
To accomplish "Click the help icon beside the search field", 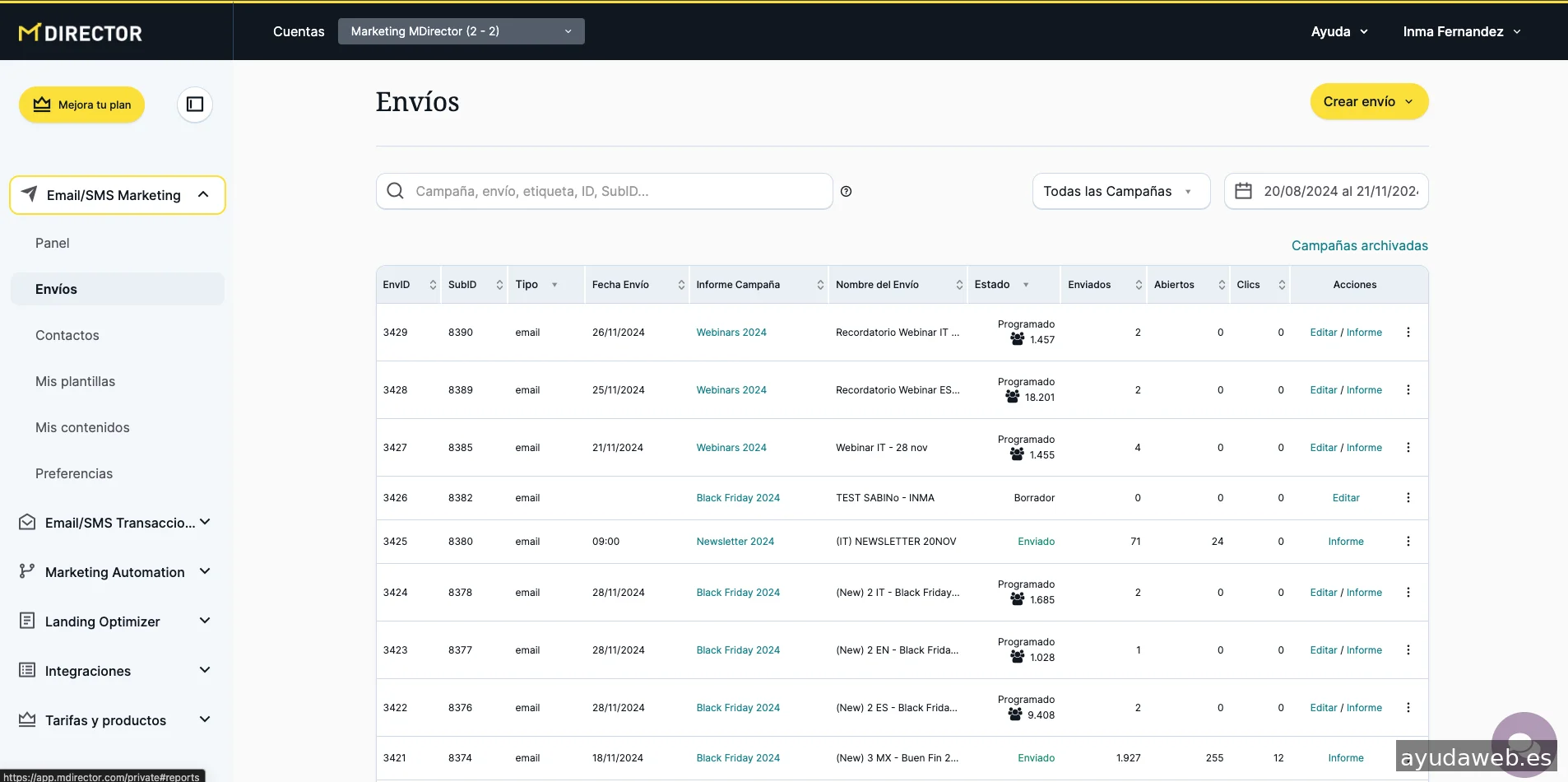I will point(846,192).
